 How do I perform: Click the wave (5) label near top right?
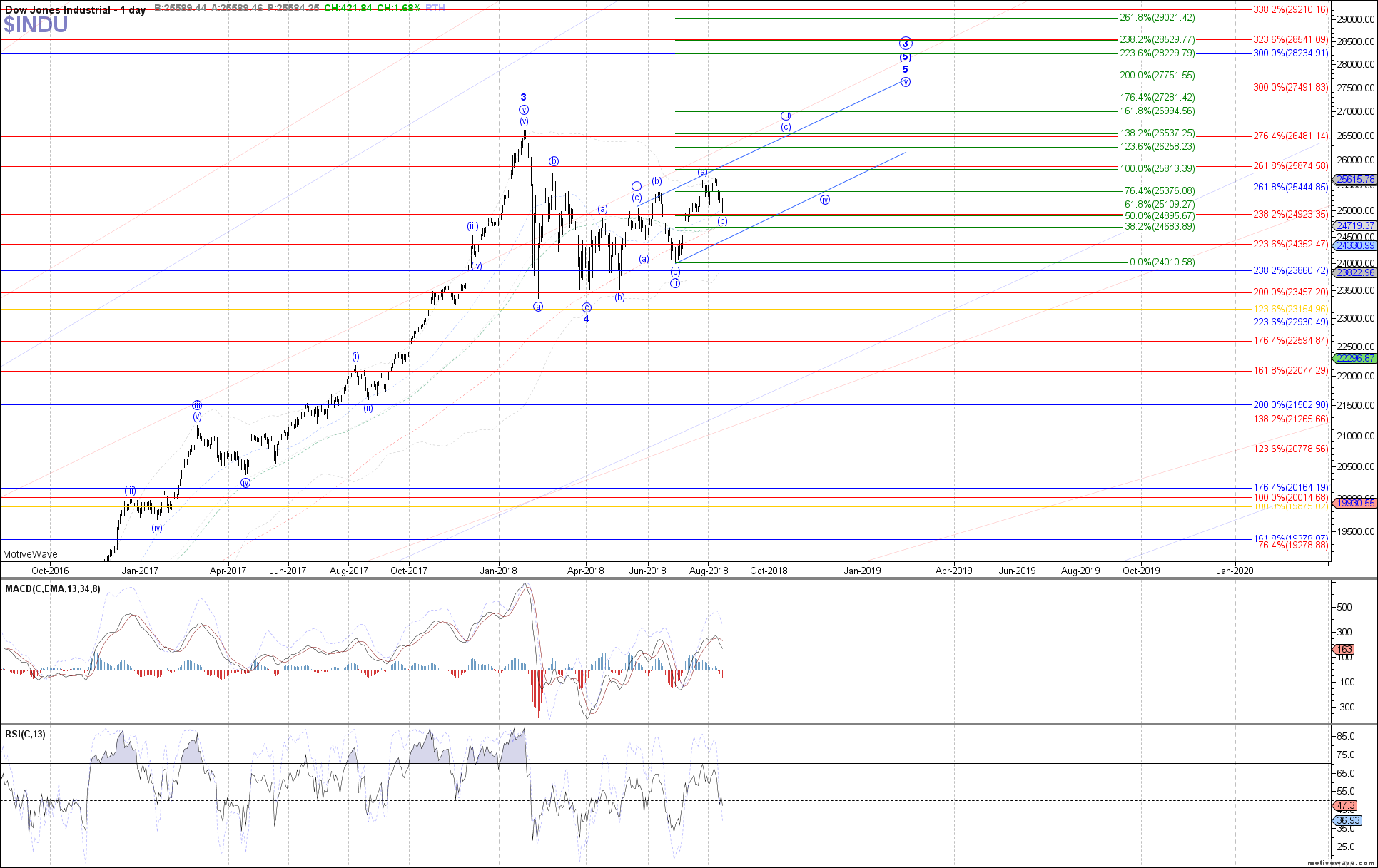point(905,57)
